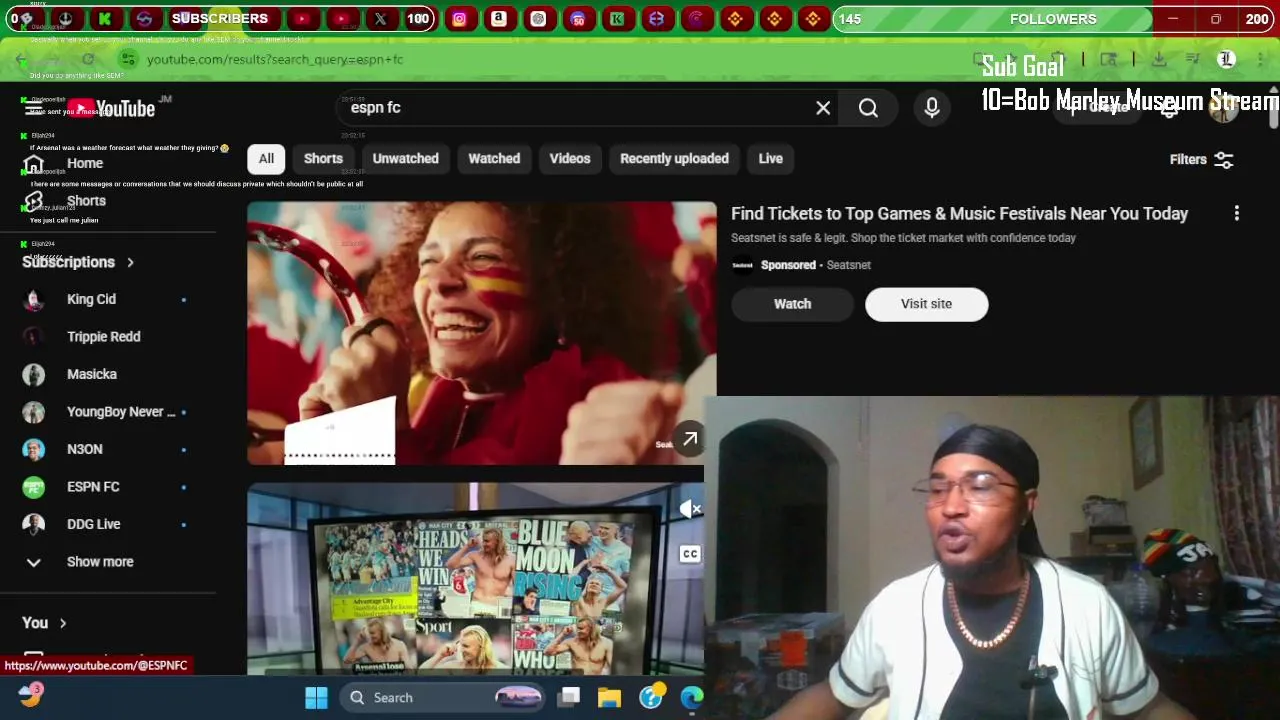Open the ad's external link arrow

coord(690,438)
